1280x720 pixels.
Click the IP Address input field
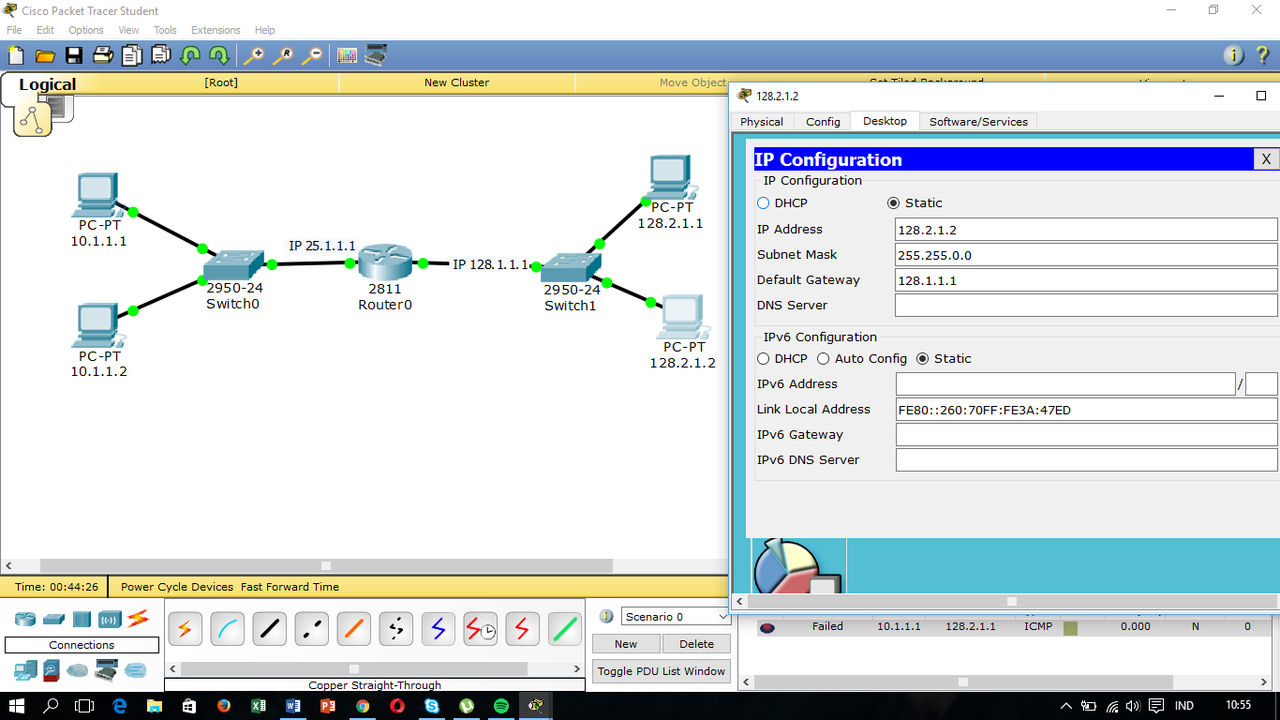(x=1086, y=230)
